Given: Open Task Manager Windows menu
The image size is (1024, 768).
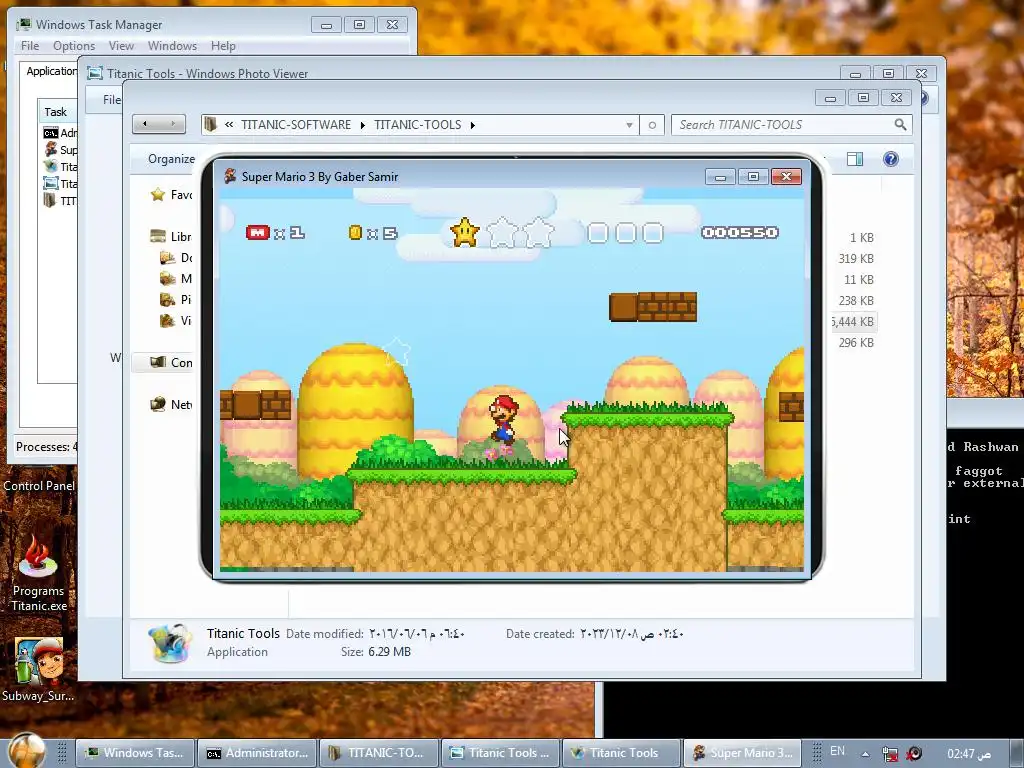Looking at the screenshot, I should [x=172, y=46].
